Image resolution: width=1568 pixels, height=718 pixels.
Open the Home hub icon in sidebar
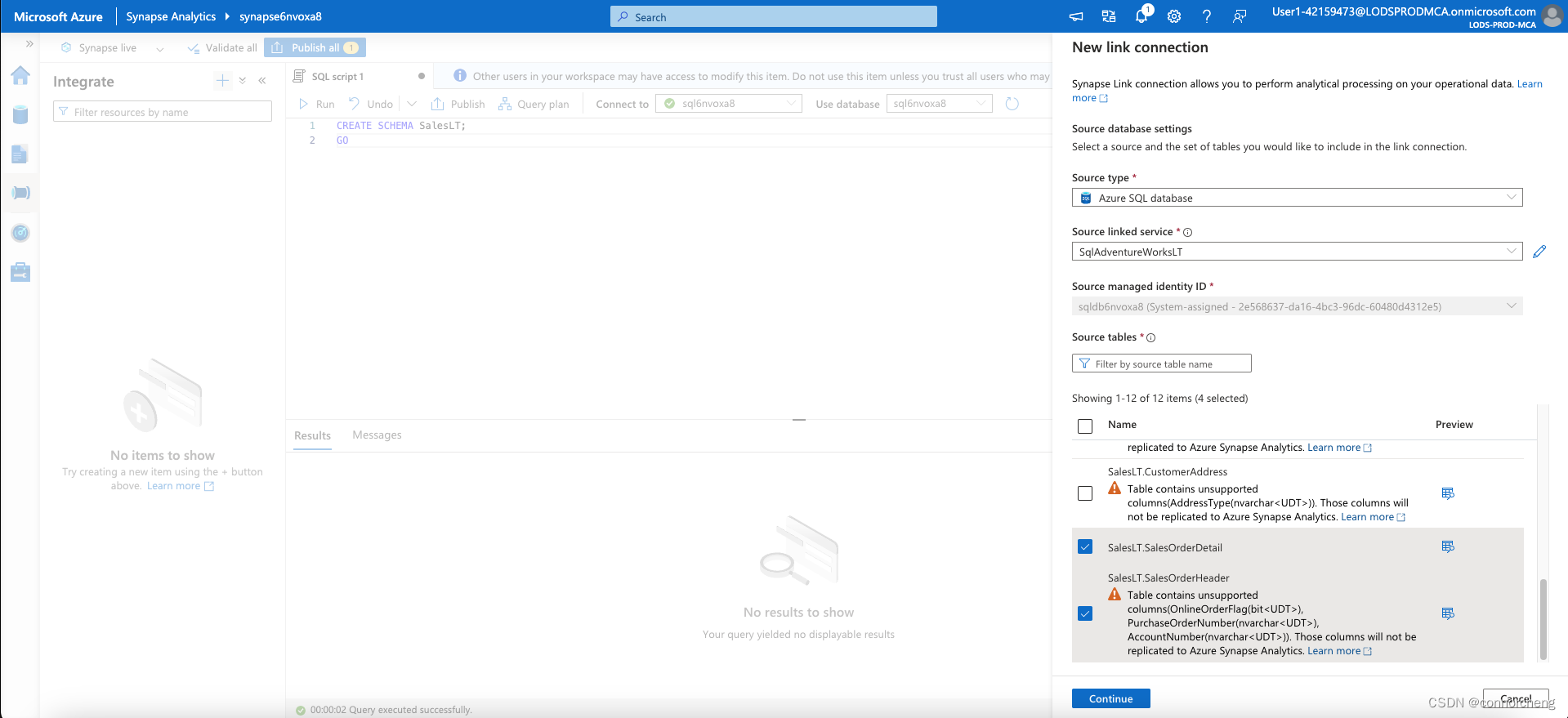20,76
